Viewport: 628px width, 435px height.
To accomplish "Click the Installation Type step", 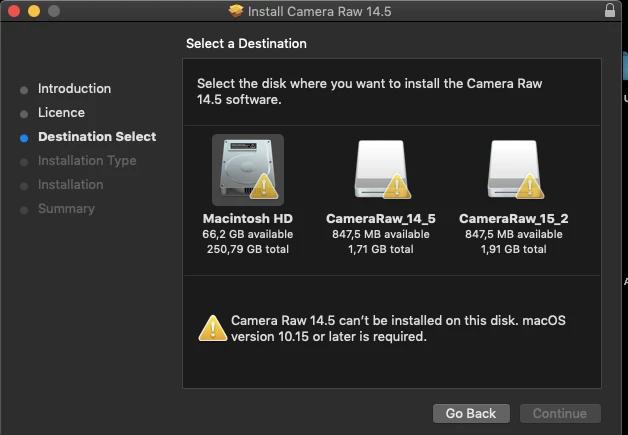I will [x=87, y=161].
